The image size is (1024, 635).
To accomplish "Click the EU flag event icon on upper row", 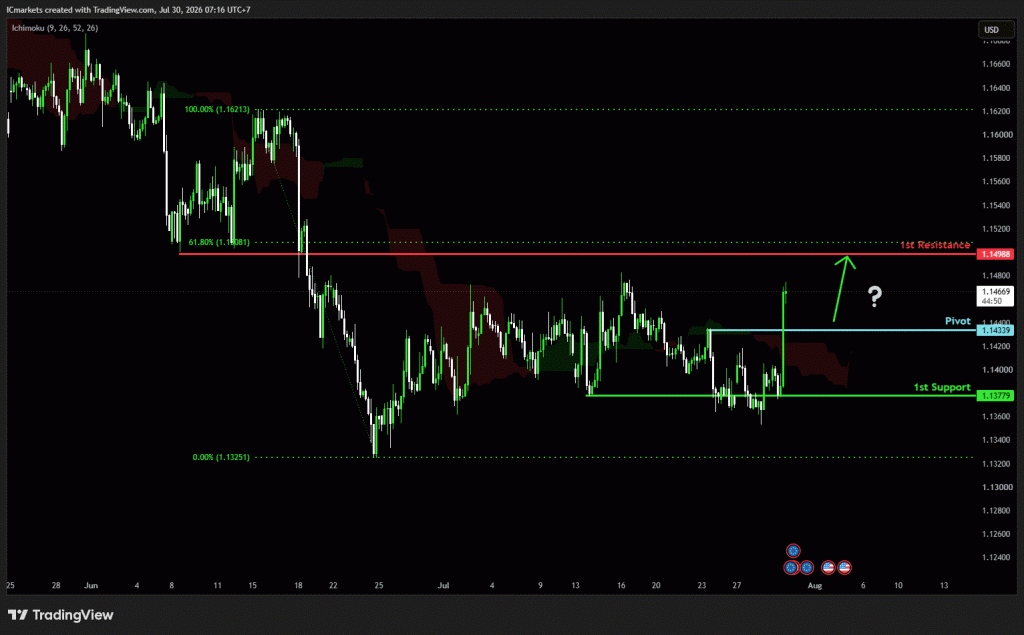I will [793, 551].
